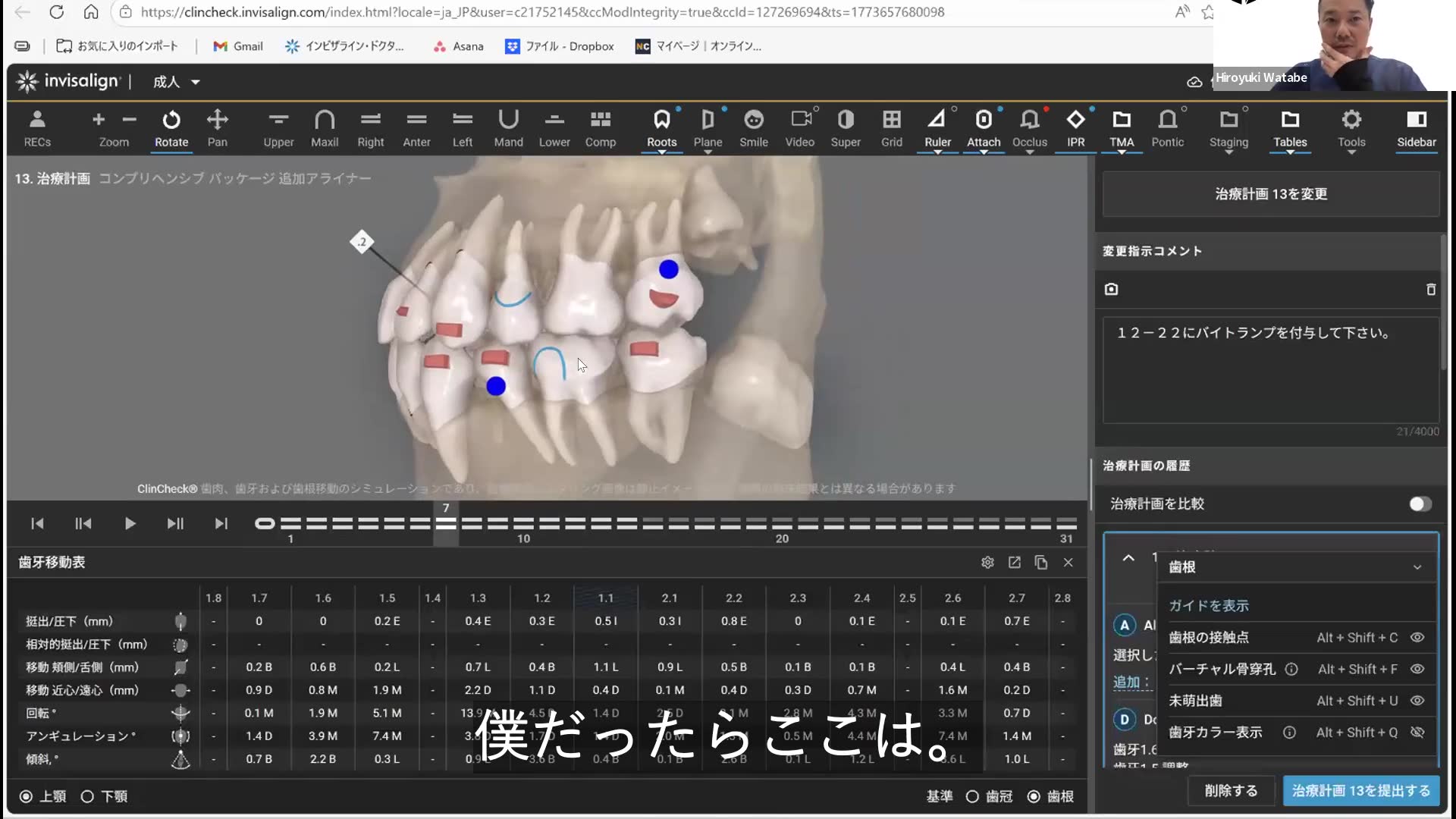Enable the 治療計画を比較 comparison toggle
This screenshot has height=819, width=1456.
(1420, 504)
